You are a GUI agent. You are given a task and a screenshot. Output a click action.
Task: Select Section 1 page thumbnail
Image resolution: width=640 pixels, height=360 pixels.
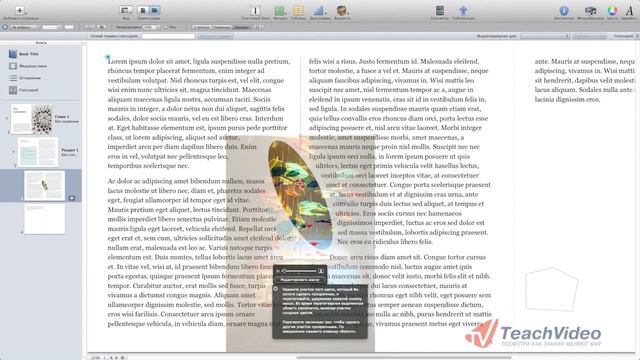pyautogui.click(x=38, y=152)
